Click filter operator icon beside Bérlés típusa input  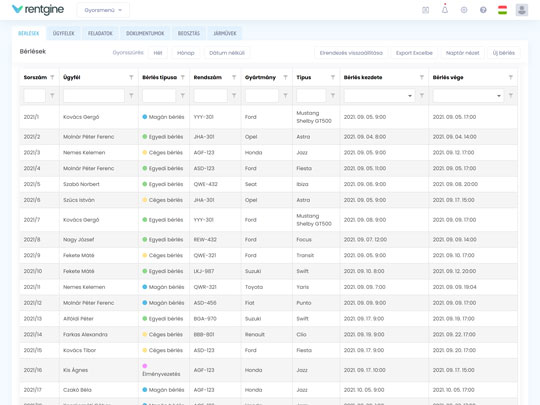[x=183, y=95]
